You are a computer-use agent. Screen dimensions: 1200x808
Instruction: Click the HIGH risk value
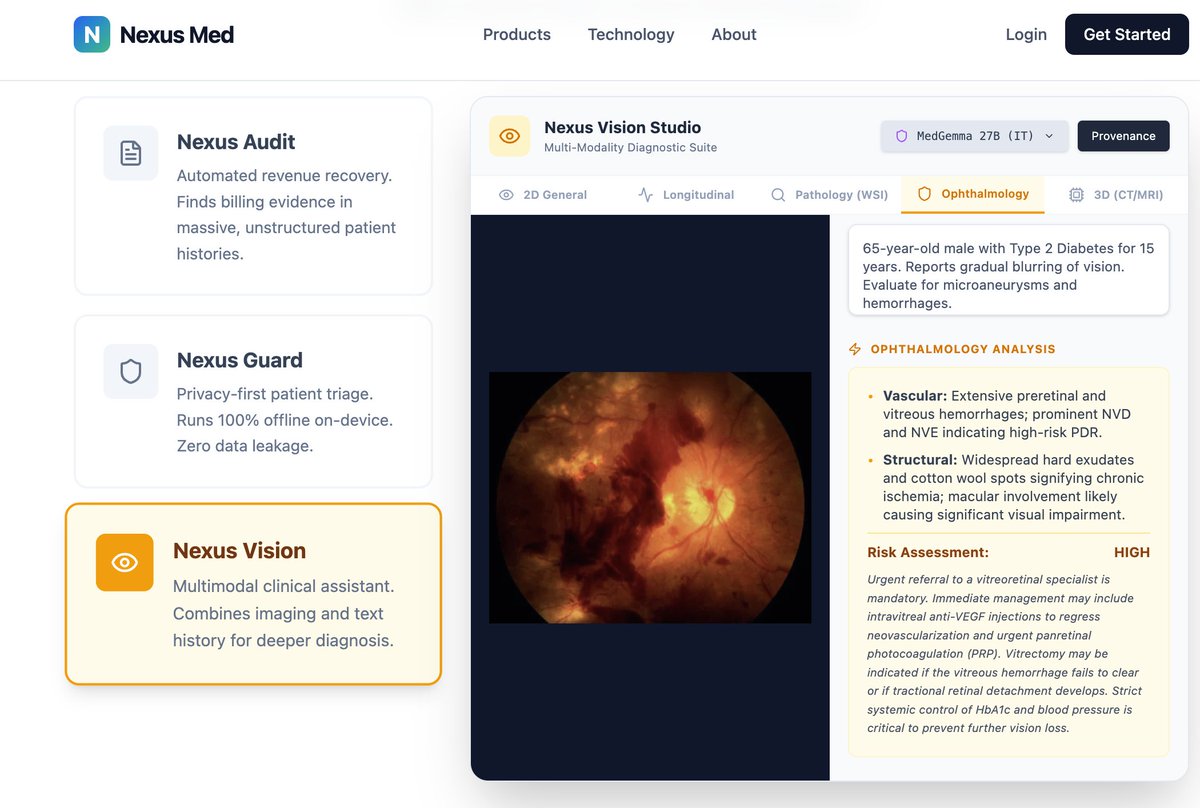(1132, 552)
